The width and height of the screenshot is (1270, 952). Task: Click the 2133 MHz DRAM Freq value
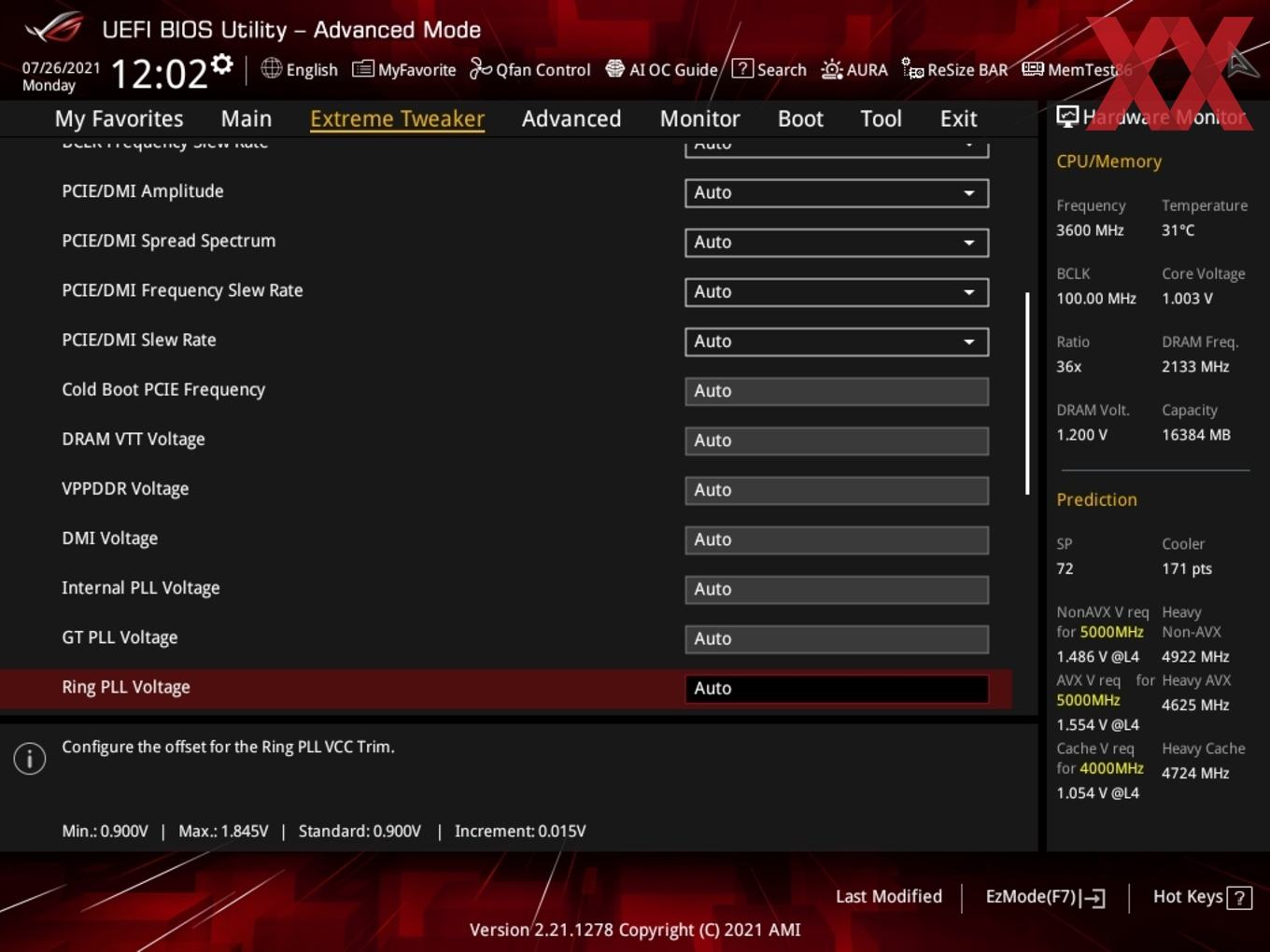pos(1195,366)
